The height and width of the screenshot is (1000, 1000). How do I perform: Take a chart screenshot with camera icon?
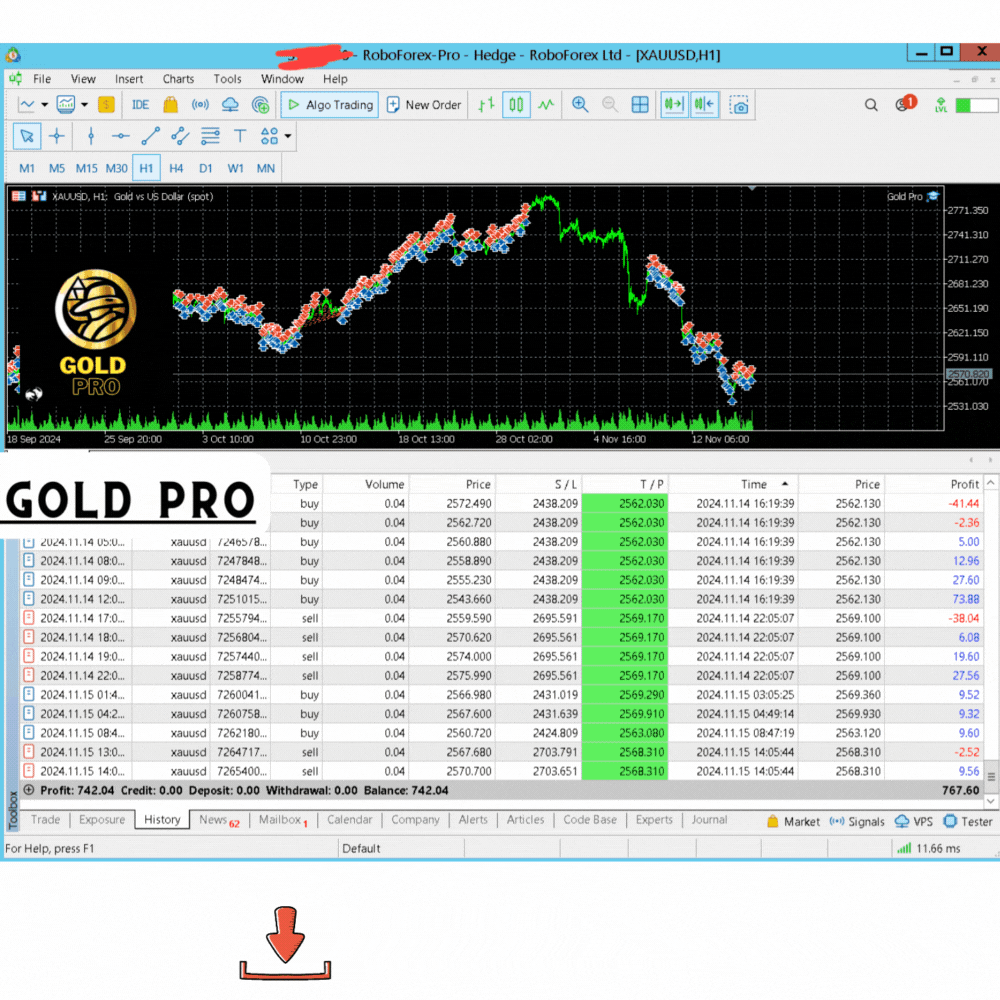pyautogui.click(x=739, y=105)
